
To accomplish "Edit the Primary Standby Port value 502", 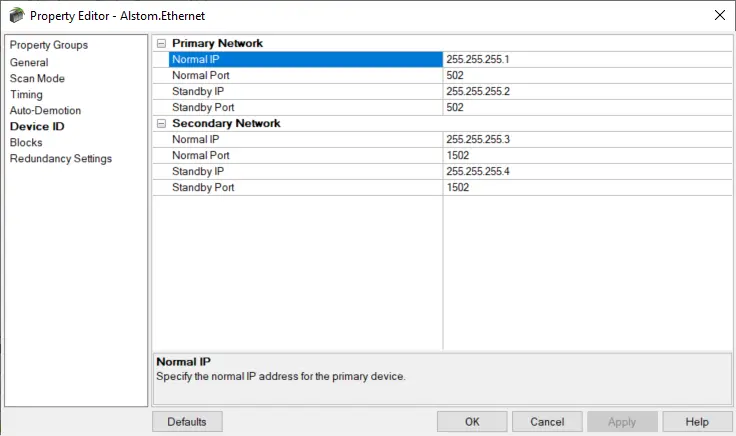I will (x=587, y=107).
